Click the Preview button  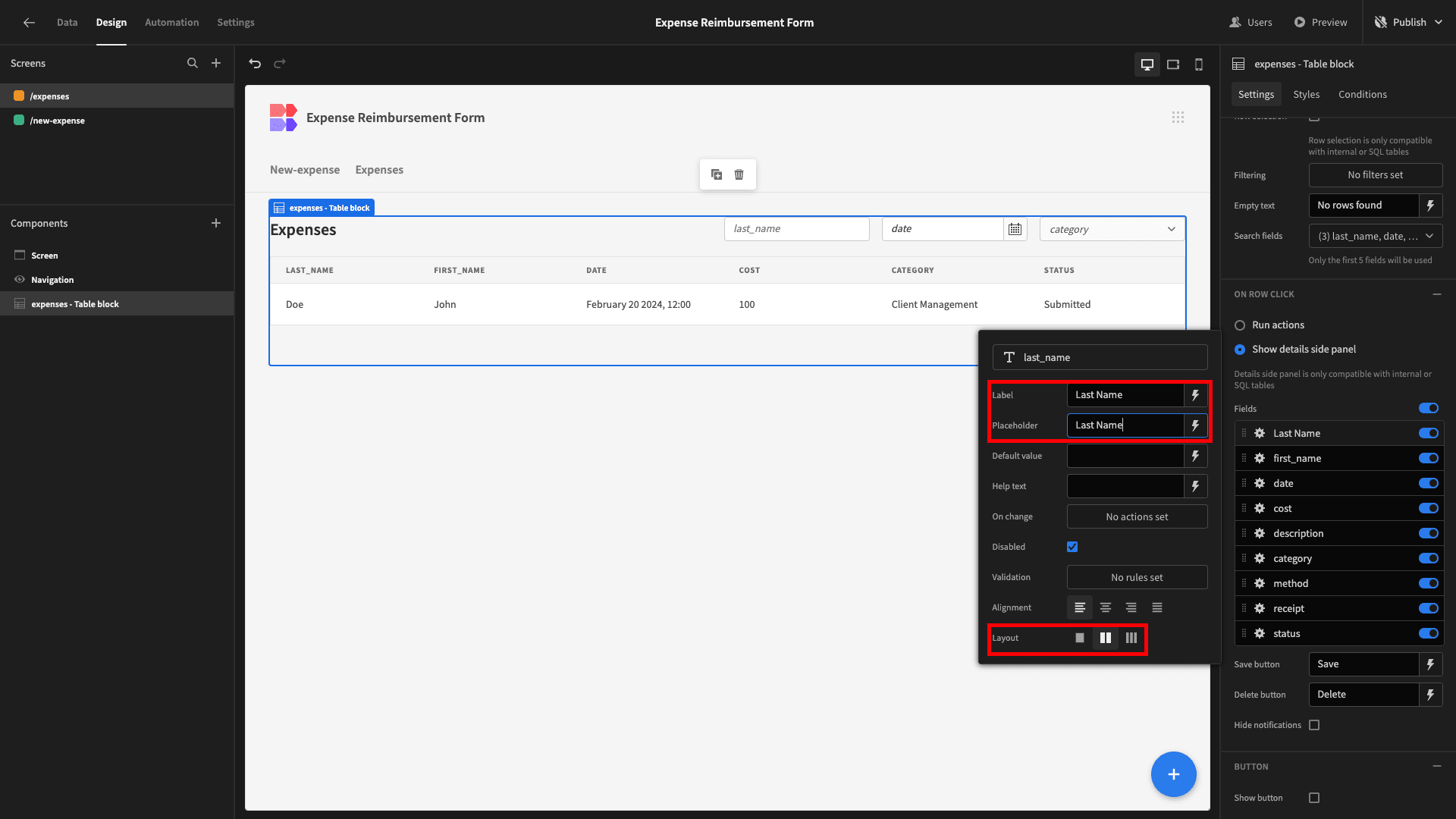1321,23
